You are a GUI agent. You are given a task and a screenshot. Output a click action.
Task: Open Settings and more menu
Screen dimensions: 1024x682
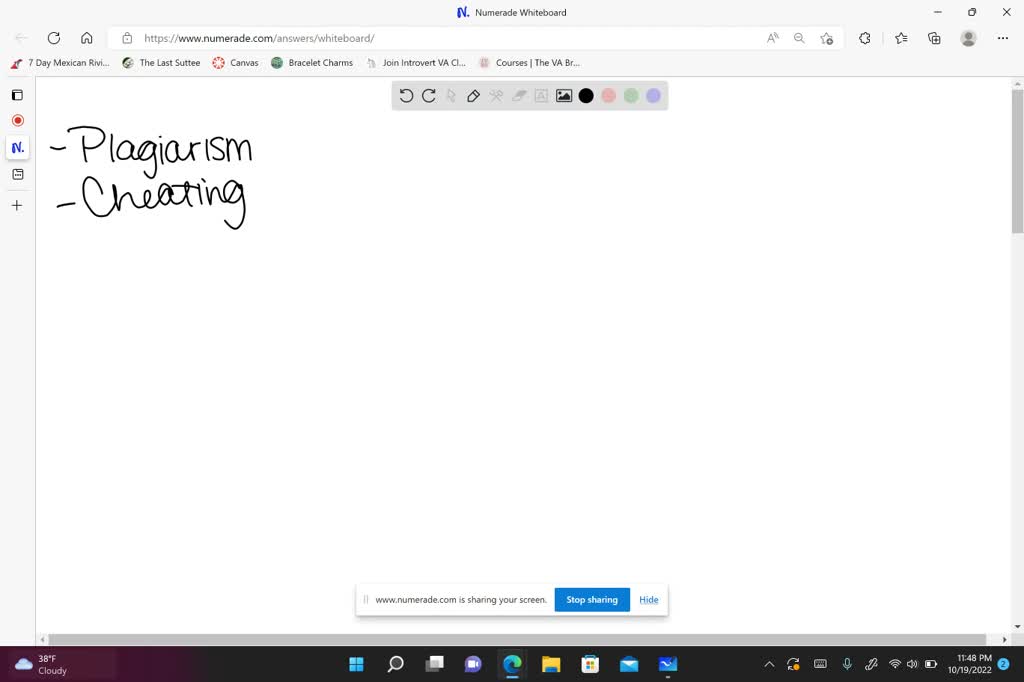click(x=1003, y=39)
